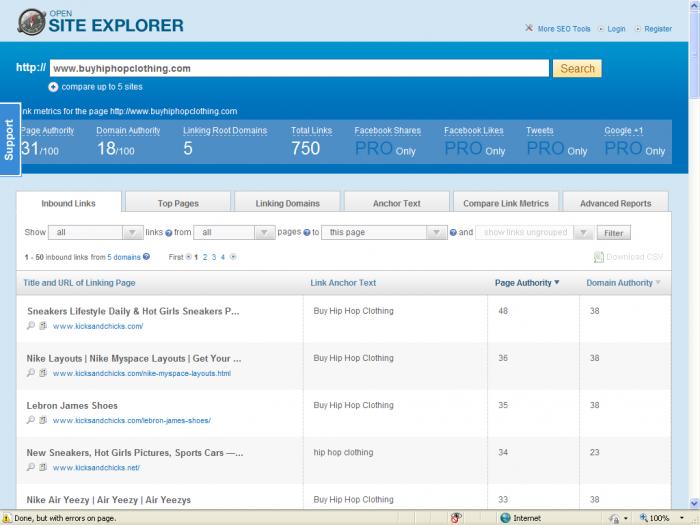700x525 pixels.
Task: Click page icon for nike-myspace-layouts.html row
Action: 43,372
